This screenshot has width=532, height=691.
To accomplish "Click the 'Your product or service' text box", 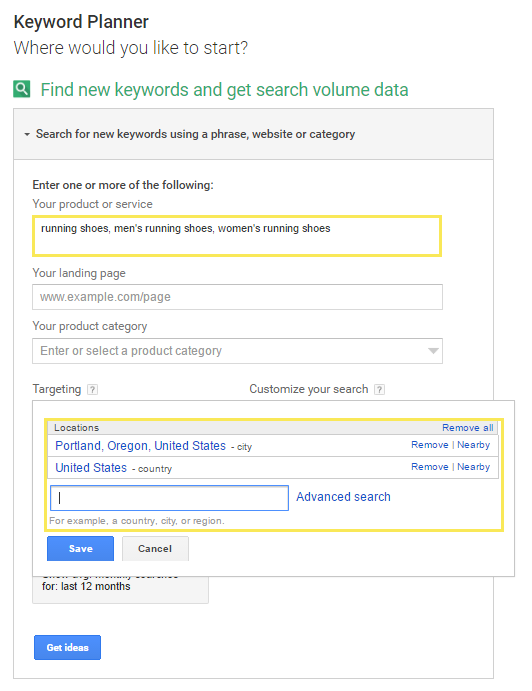I will pos(237,236).
